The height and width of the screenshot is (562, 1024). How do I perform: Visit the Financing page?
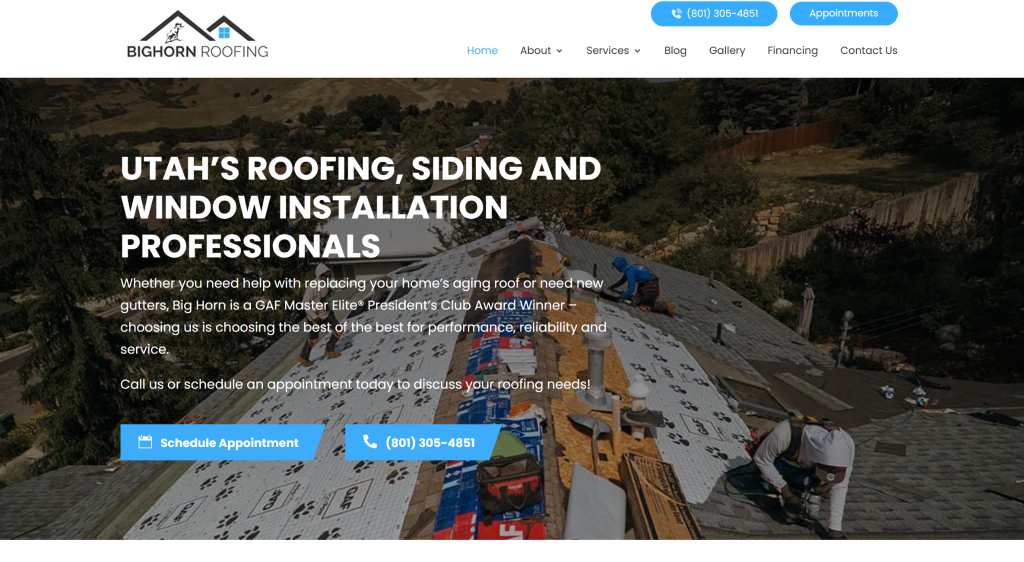792,50
